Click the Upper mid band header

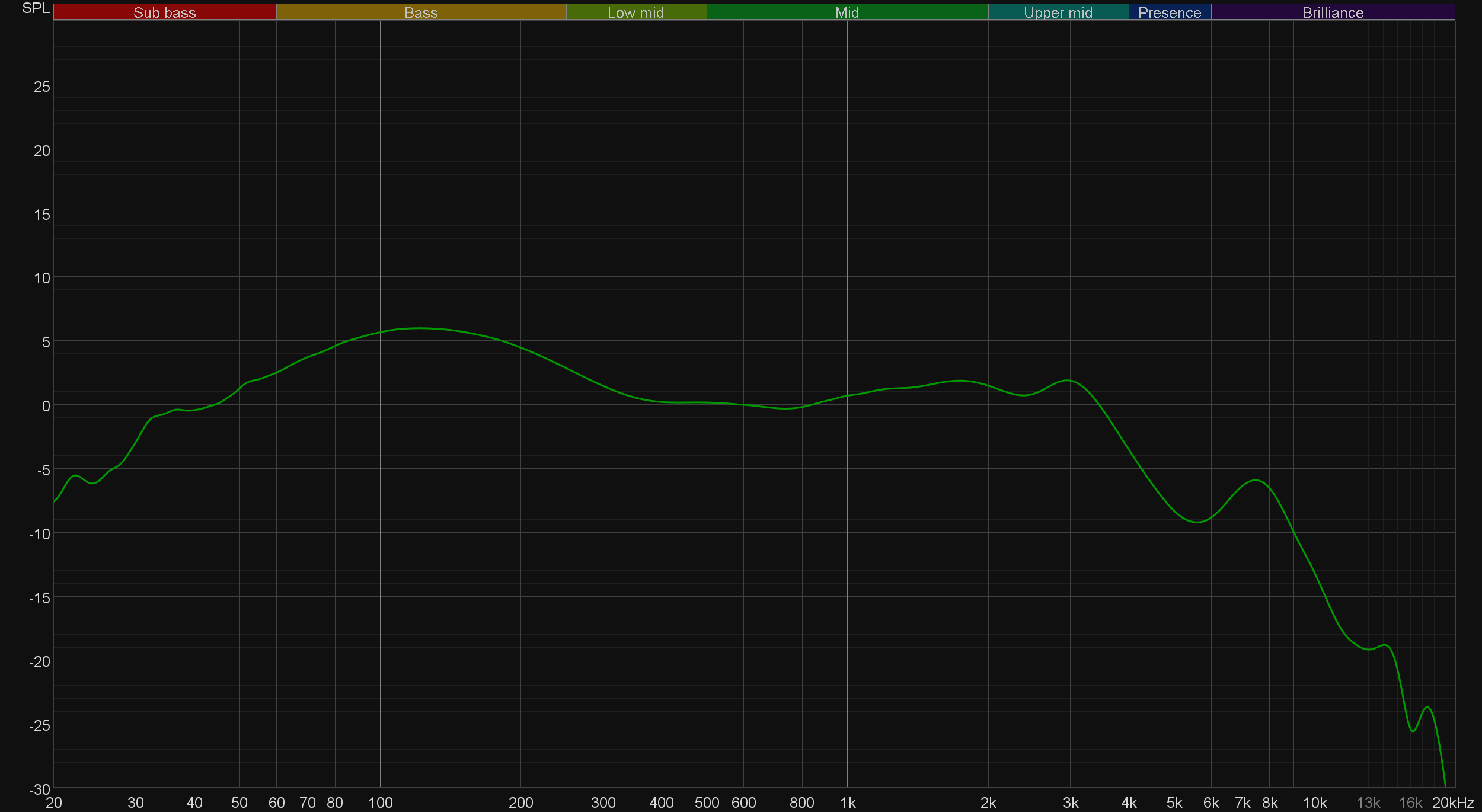[x=1058, y=12]
